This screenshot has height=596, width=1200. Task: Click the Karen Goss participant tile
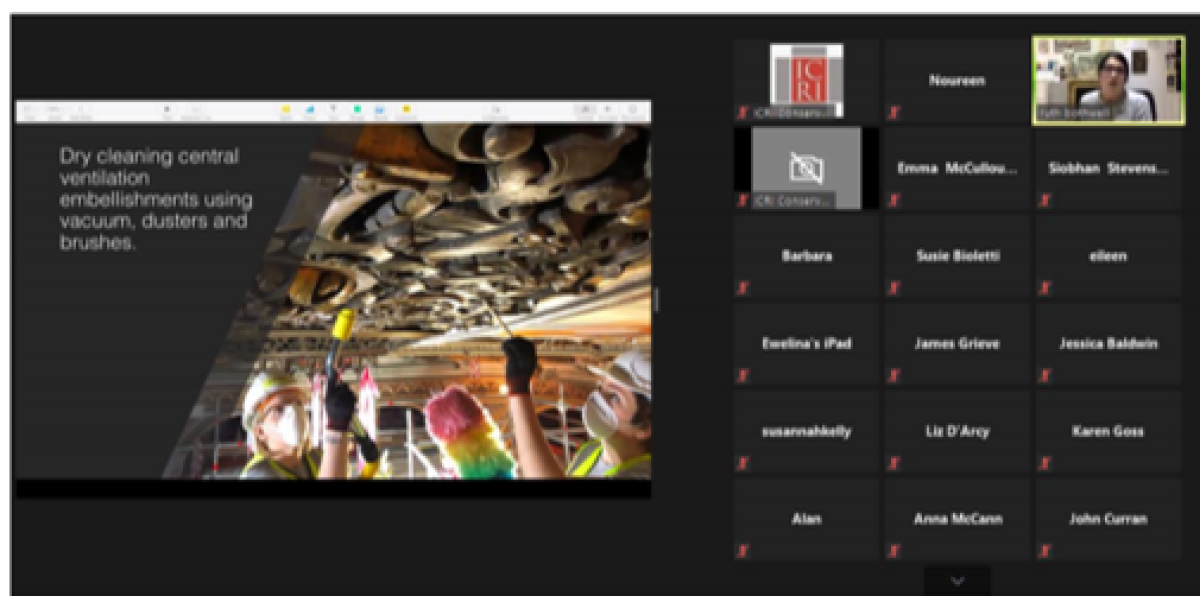click(1108, 432)
